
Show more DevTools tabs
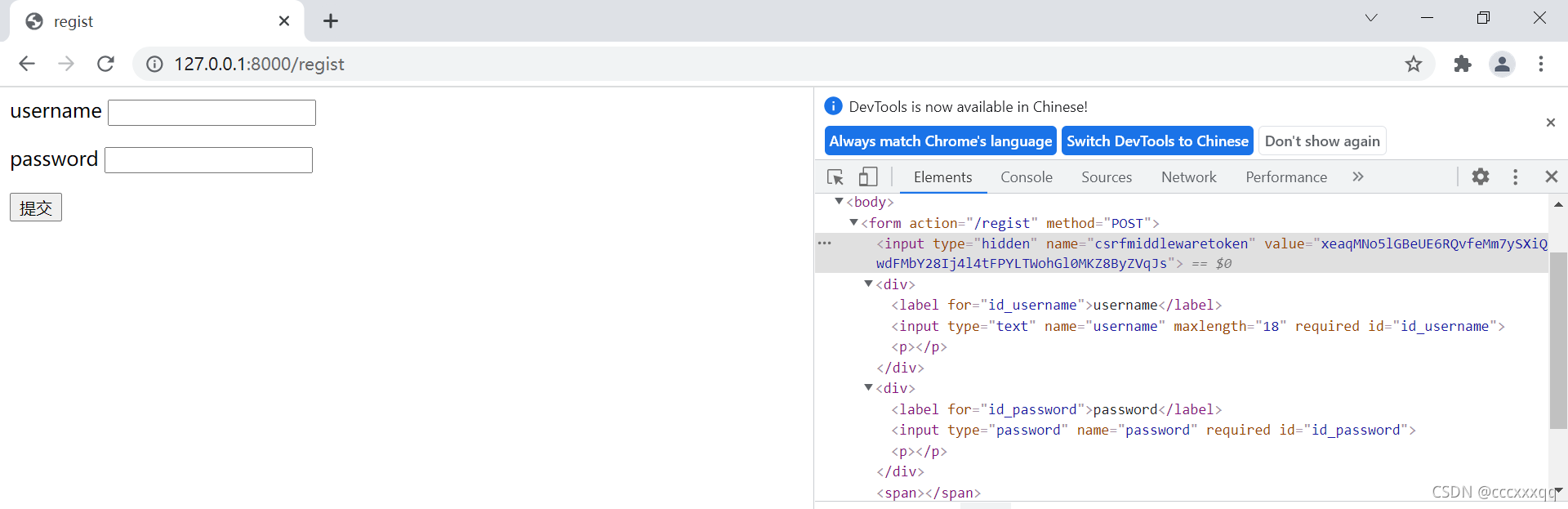(x=1358, y=176)
